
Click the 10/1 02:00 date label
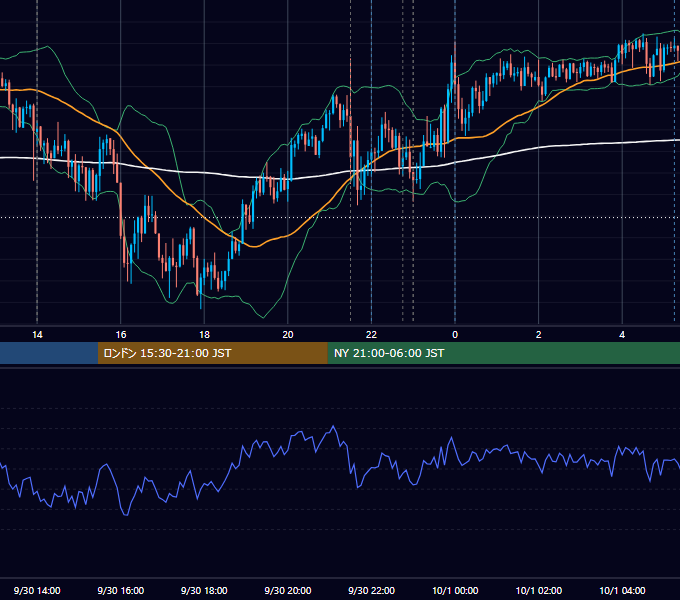(x=539, y=590)
